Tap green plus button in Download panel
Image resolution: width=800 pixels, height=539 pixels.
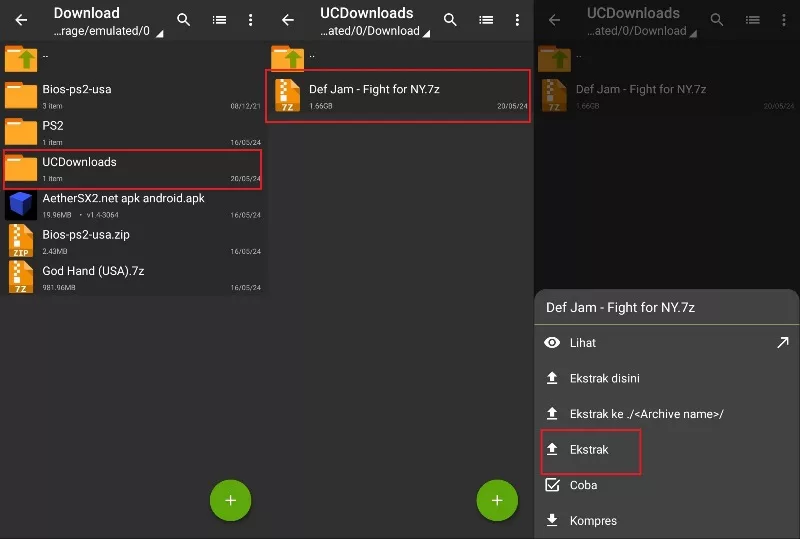coord(231,500)
